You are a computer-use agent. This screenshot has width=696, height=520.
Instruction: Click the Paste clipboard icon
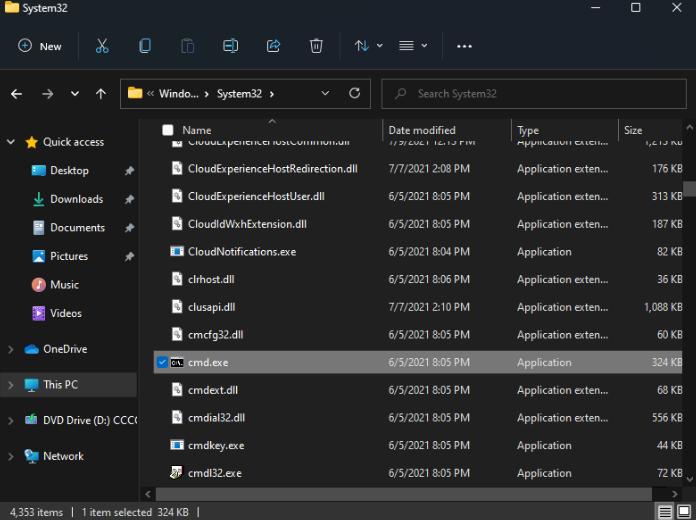tap(188, 46)
